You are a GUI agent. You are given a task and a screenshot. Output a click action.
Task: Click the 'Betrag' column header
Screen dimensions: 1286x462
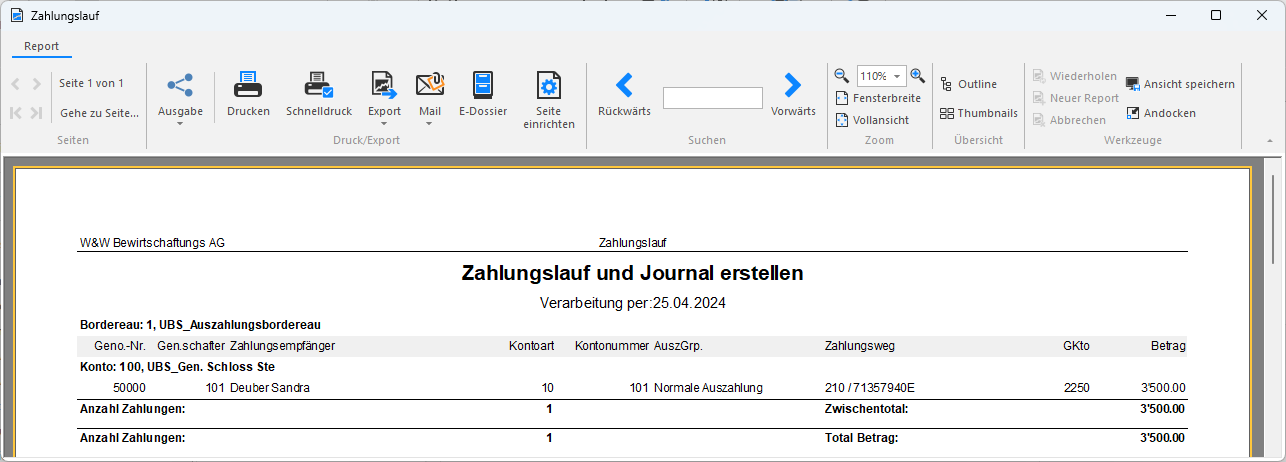pos(1168,346)
